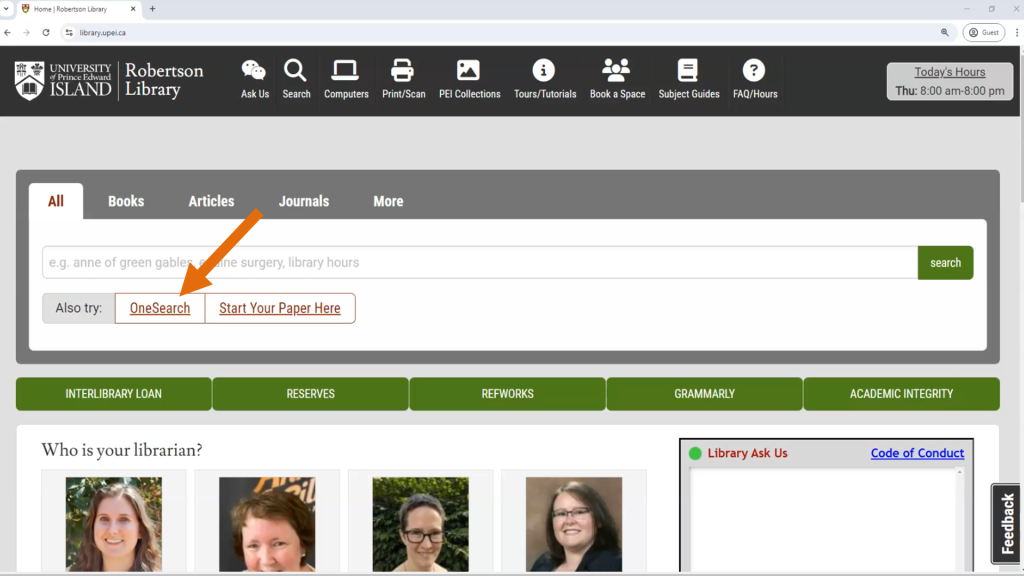Switch to the Books search tab
The width and height of the screenshot is (1024, 576).
click(x=126, y=201)
